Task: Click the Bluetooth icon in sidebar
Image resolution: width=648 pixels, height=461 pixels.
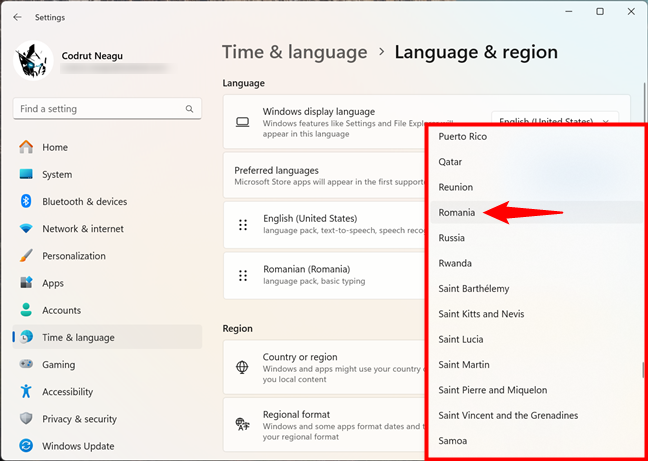Action: [26, 202]
